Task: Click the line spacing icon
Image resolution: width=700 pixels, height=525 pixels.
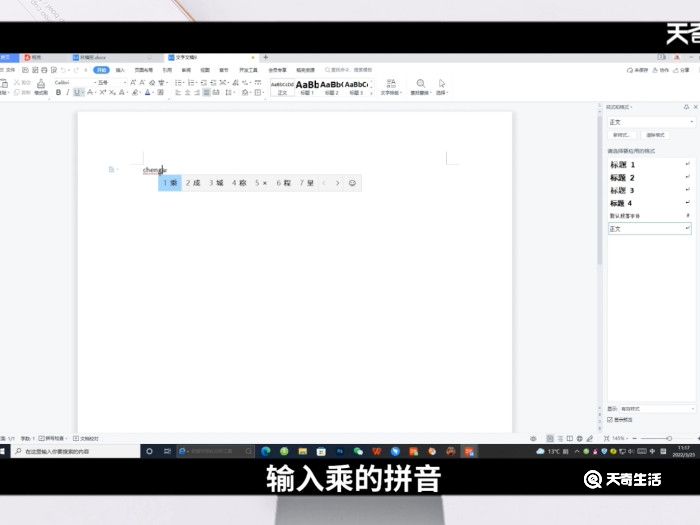Action: 229,92
